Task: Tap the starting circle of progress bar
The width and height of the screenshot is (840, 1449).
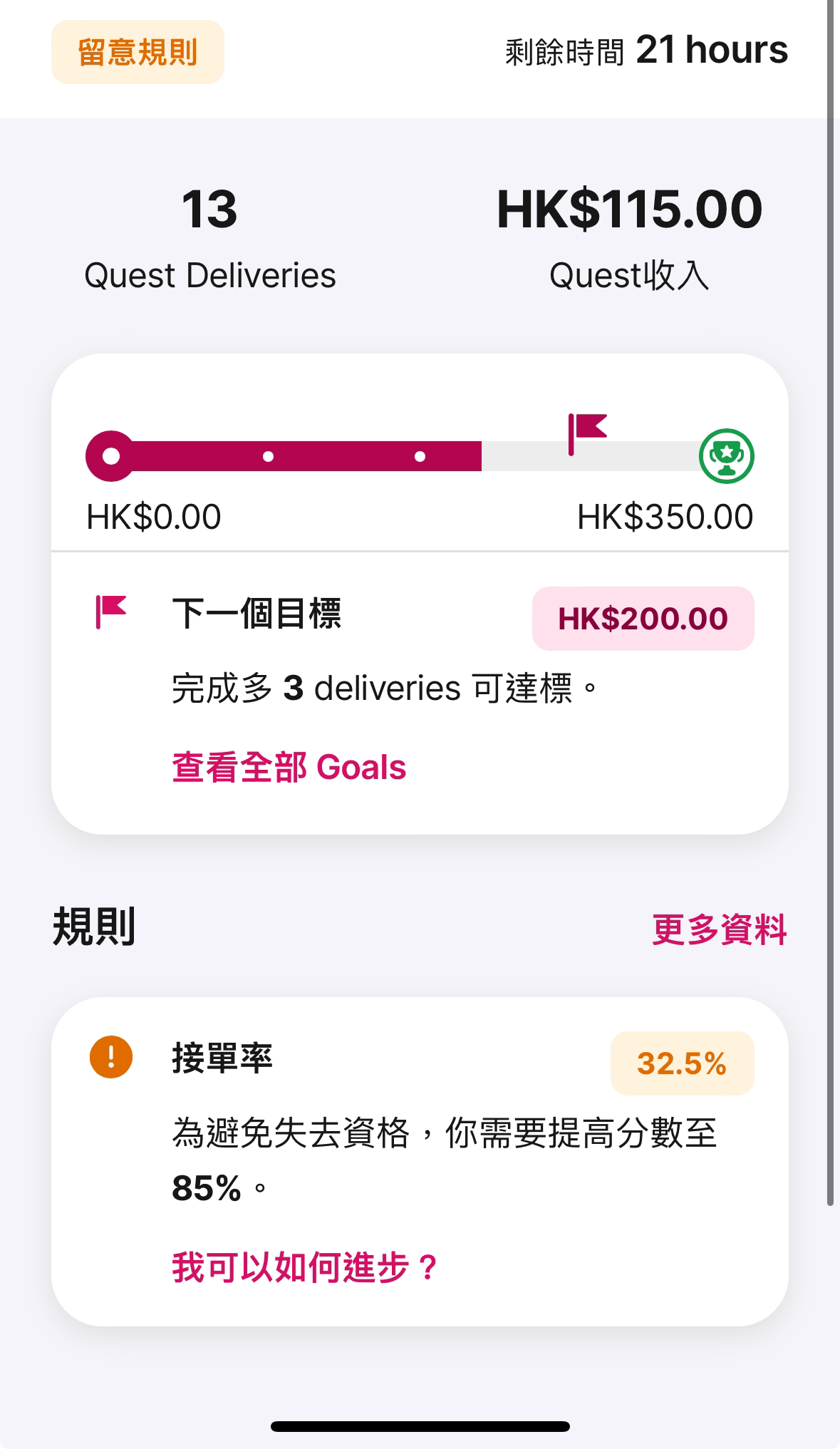Action: click(110, 456)
